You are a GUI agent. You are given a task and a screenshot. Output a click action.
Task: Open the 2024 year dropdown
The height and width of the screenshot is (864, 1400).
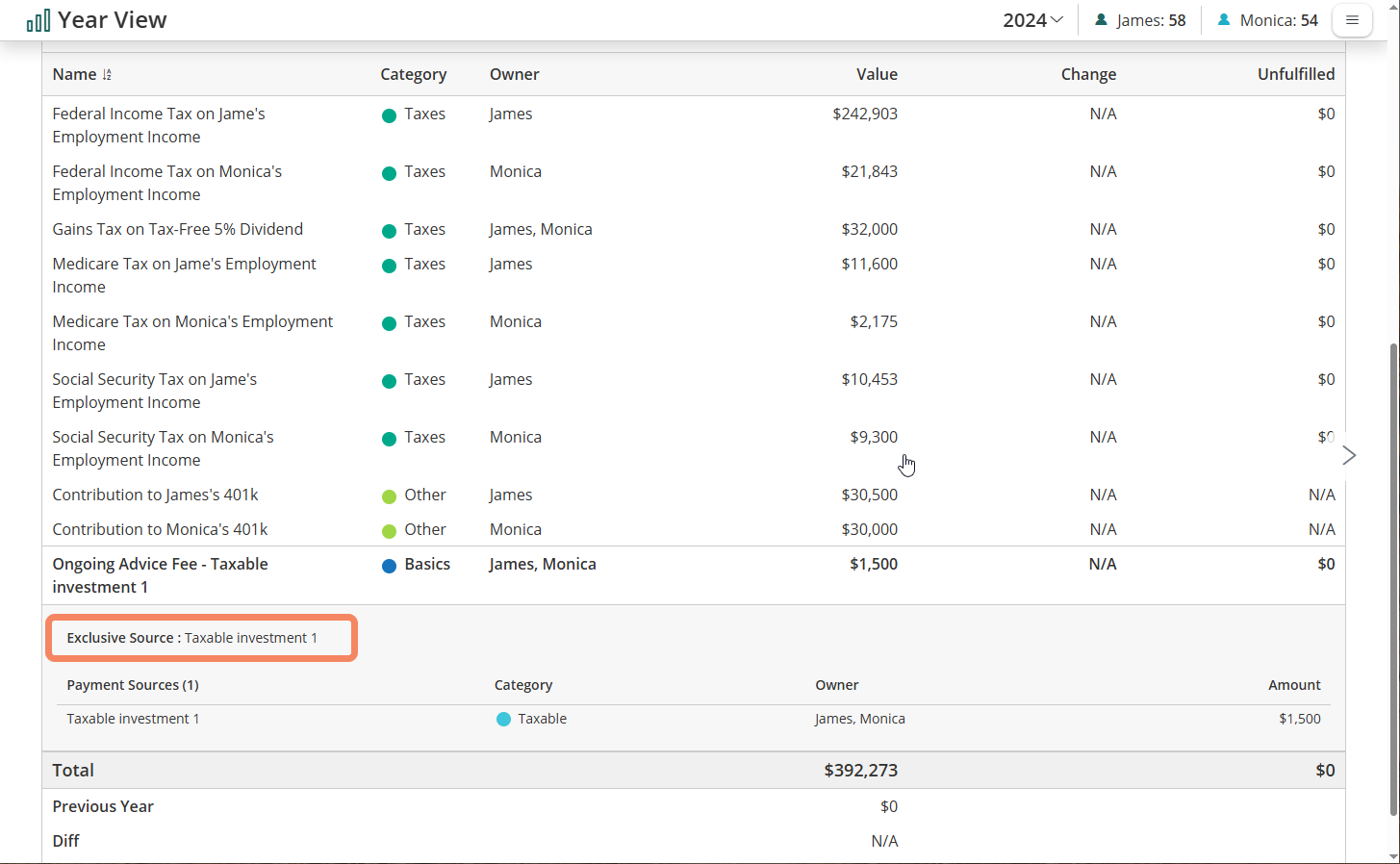(1032, 20)
